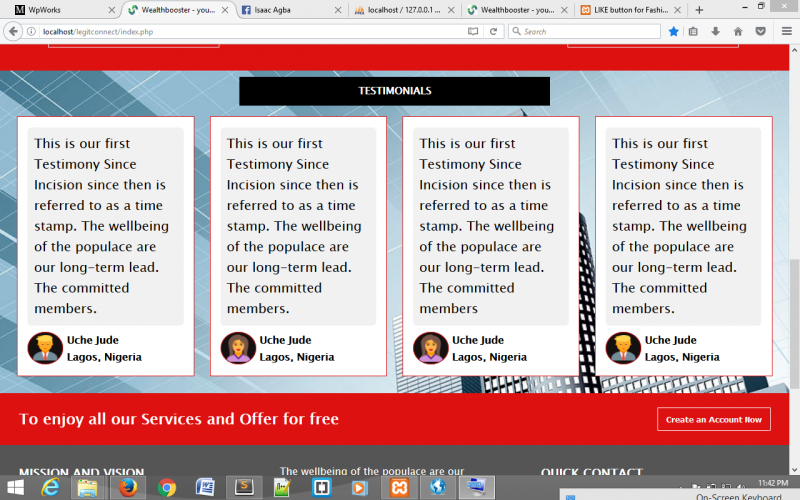Focus the localhost/legitconnect/index.php address bar
The height and width of the screenshot is (500, 800).
[253, 32]
